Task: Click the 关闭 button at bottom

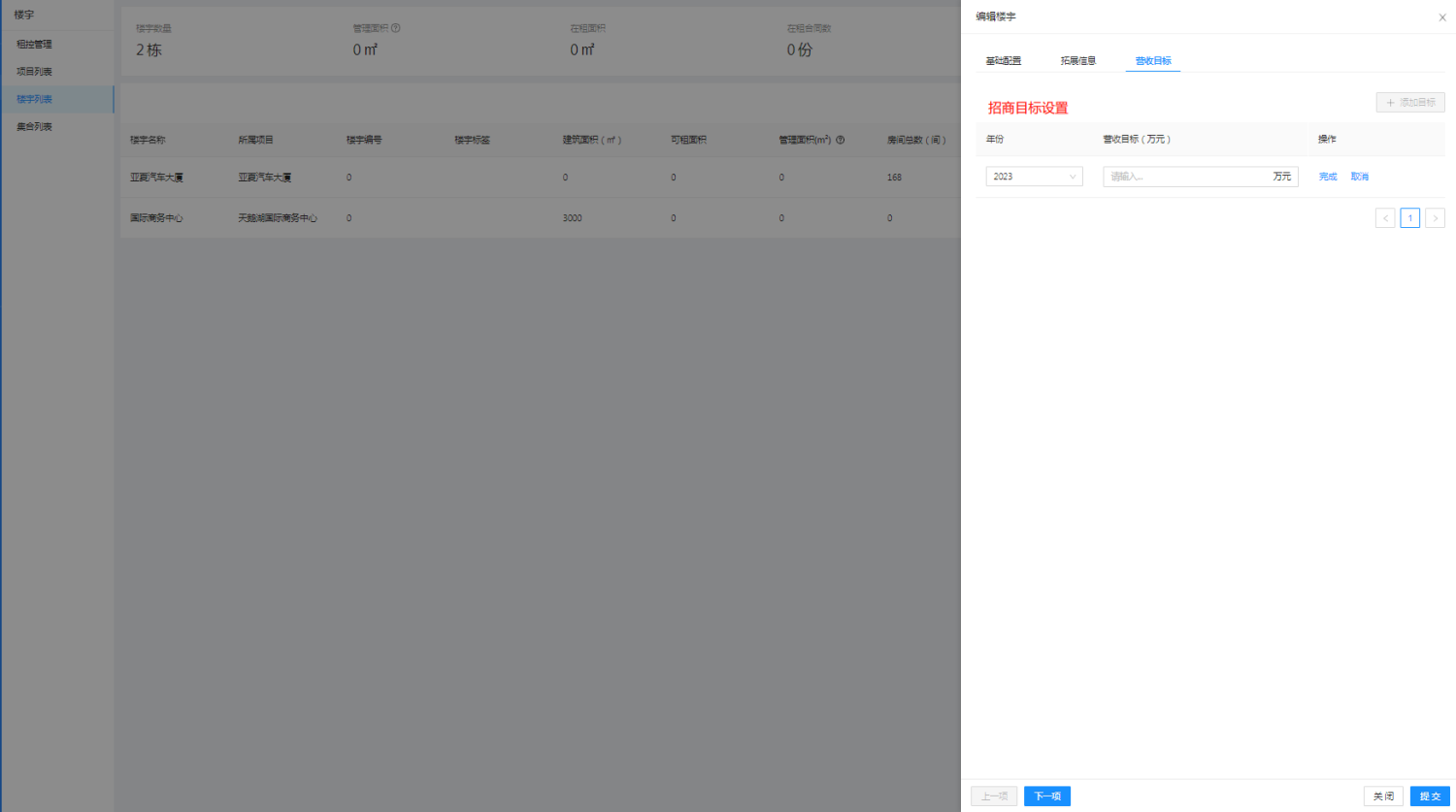Action: tap(1383, 796)
